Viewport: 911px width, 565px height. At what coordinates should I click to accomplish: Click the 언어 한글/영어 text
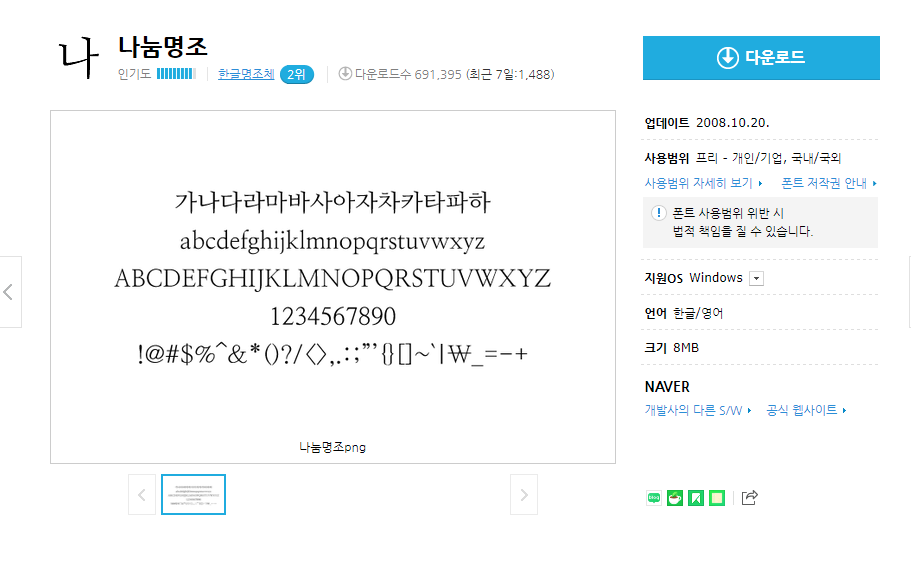[x=684, y=313]
